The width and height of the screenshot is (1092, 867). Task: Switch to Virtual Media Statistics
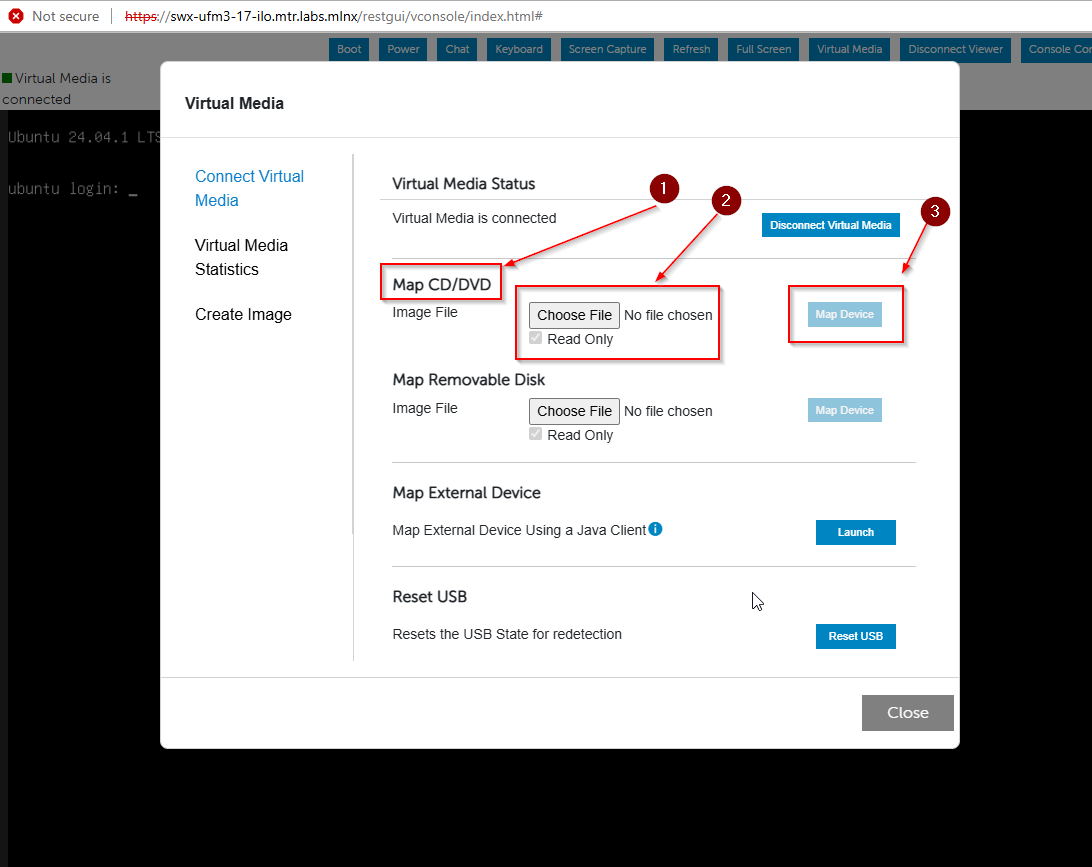coord(241,257)
